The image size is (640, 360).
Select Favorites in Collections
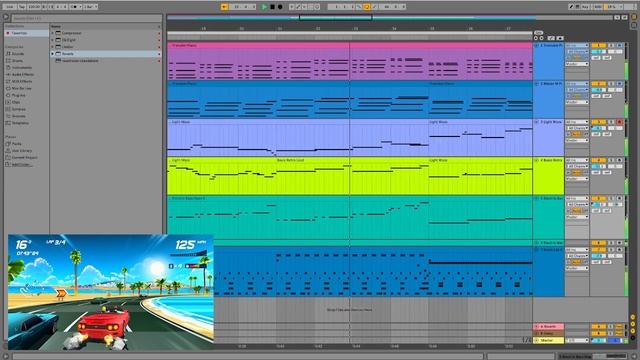coord(26,33)
